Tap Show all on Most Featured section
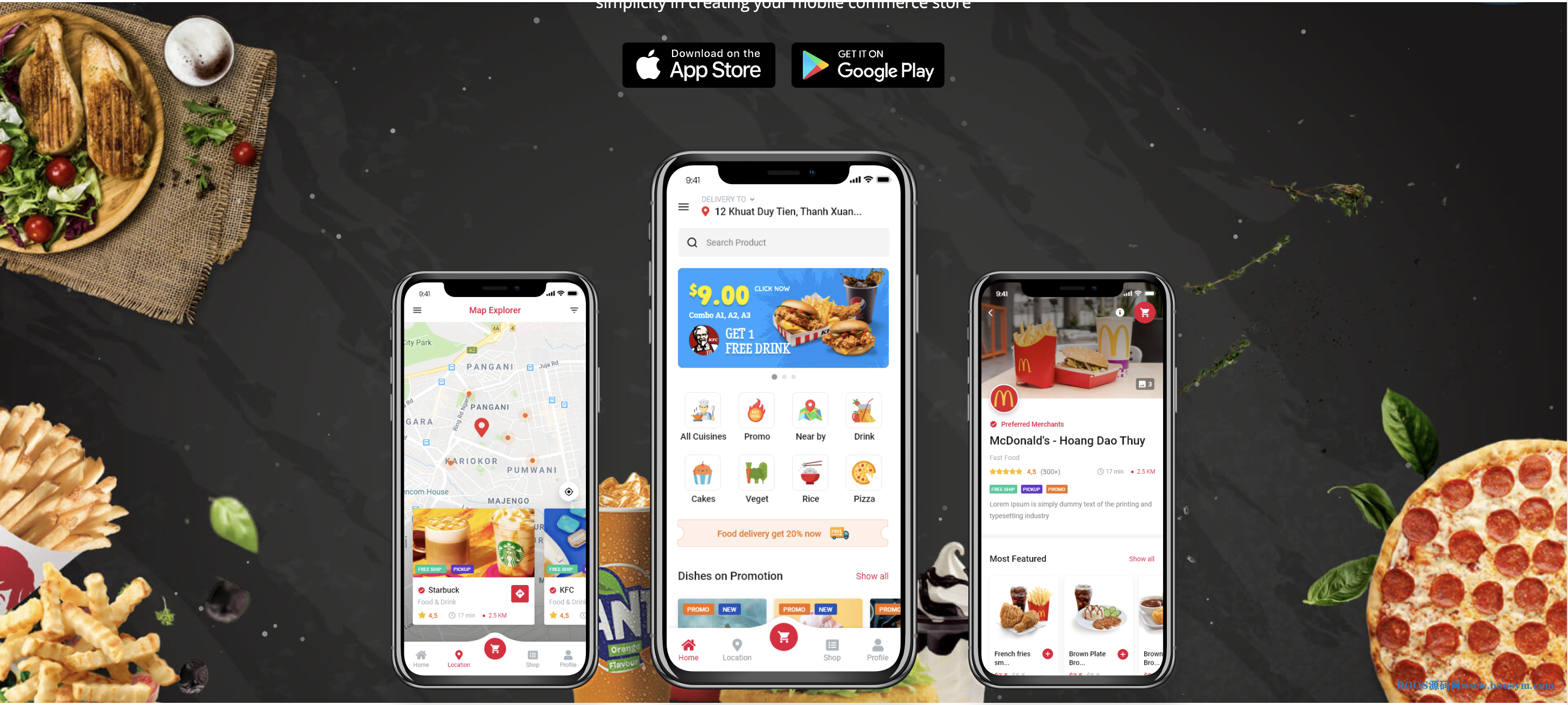 click(1141, 558)
